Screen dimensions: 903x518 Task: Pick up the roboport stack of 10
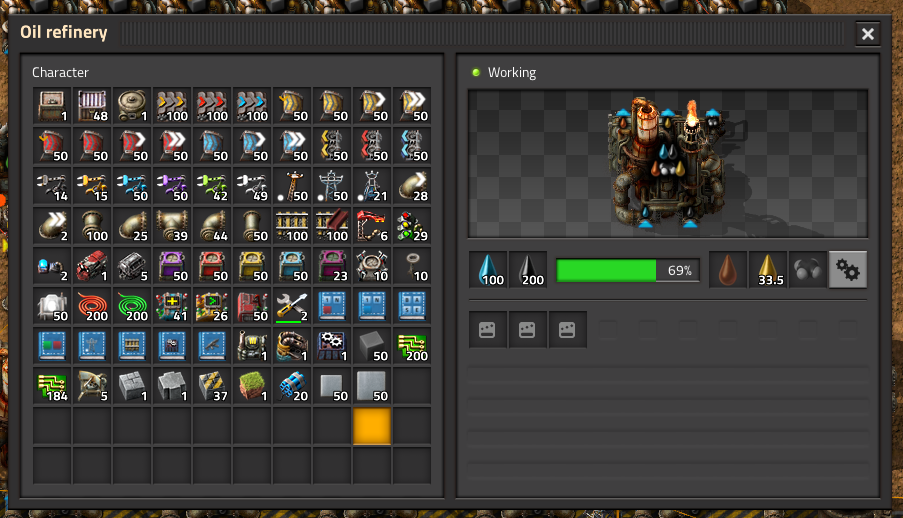[x=372, y=266]
